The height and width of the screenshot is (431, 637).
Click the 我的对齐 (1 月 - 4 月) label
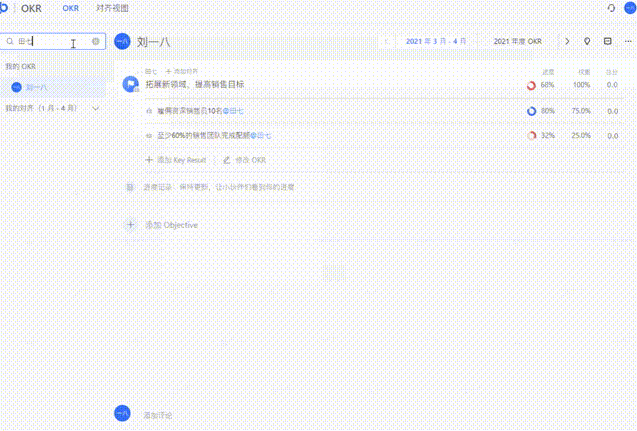(41, 108)
